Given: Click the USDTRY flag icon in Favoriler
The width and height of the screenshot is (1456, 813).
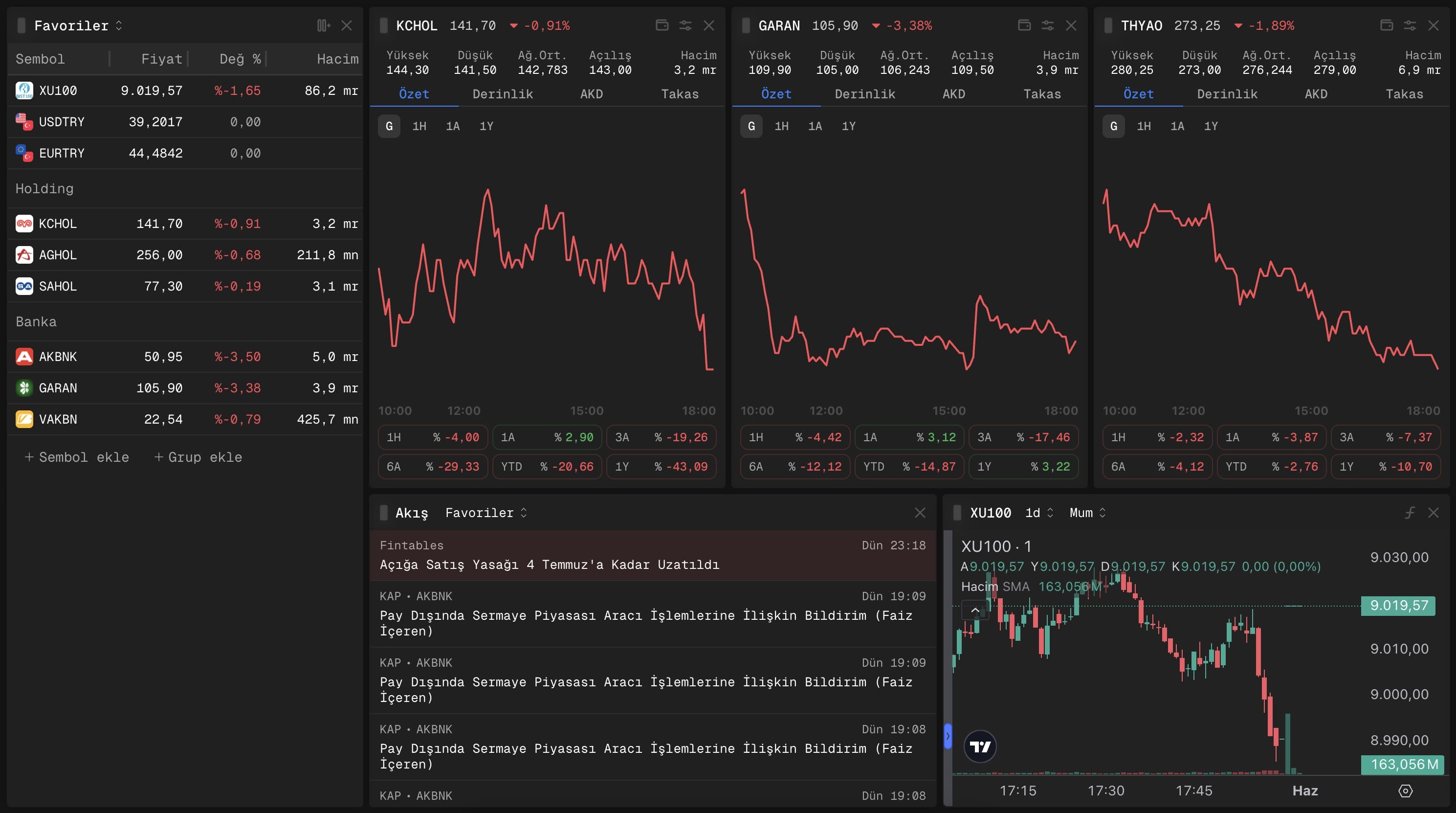Looking at the screenshot, I should click(24, 121).
